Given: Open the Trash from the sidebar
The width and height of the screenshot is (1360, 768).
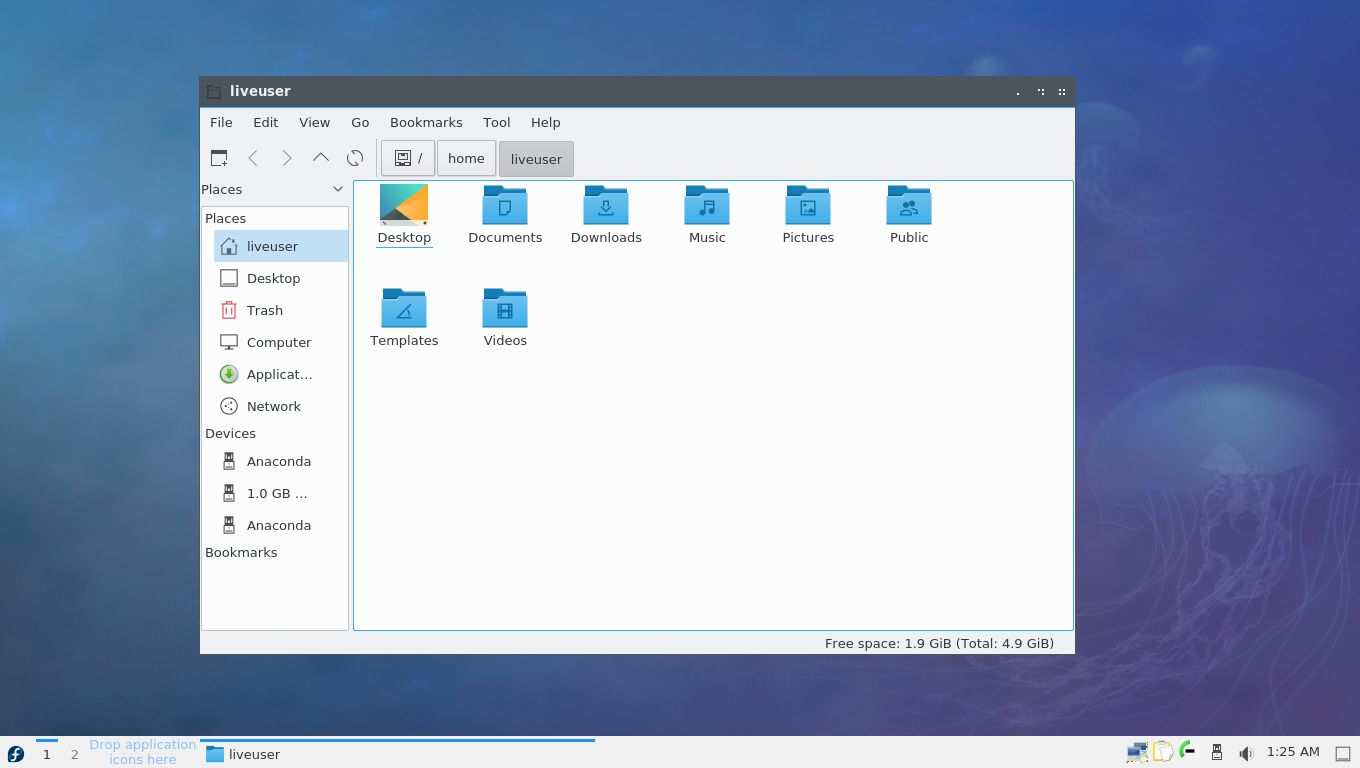Looking at the screenshot, I should click(263, 310).
